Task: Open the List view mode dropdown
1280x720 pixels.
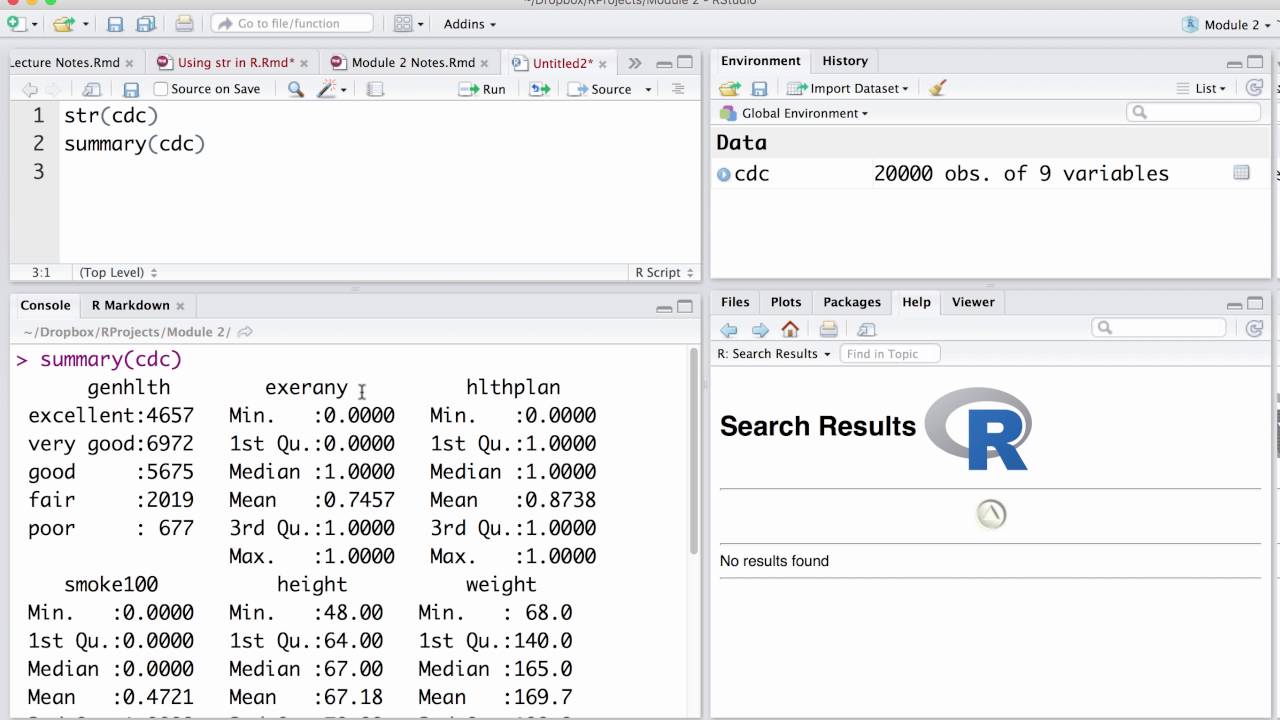Action: click(1201, 89)
